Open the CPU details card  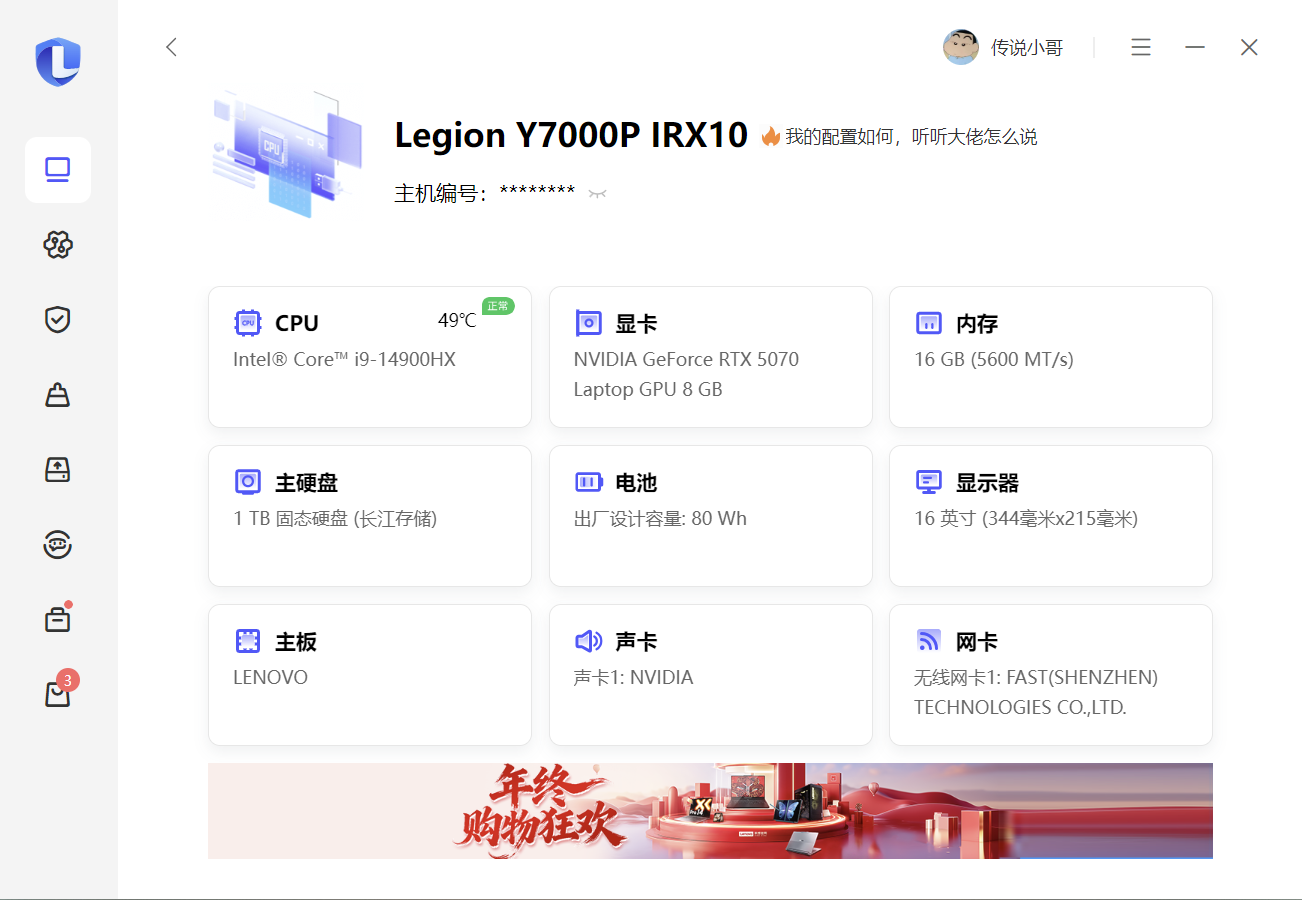(370, 356)
